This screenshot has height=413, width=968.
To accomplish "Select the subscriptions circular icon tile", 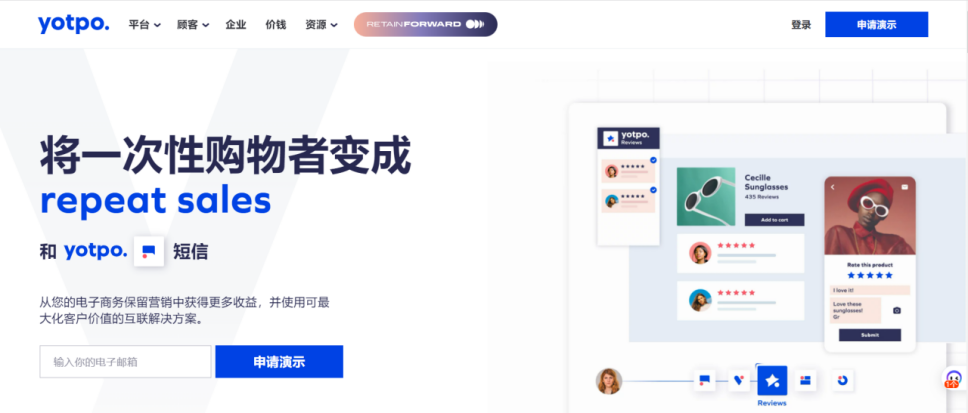I will [x=843, y=380].
